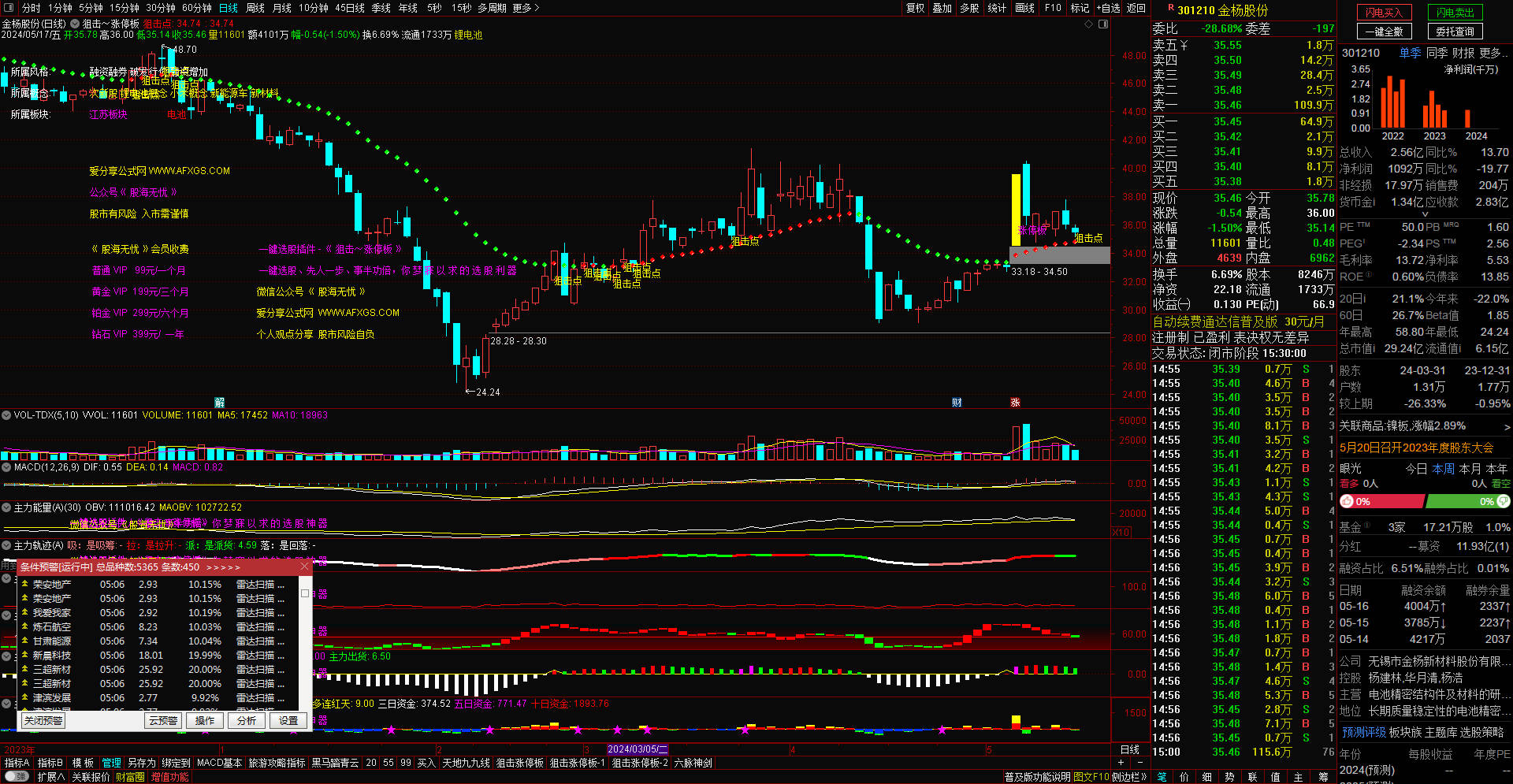Click the 财 marker below the chart
The width and height of the screenshot is (1513, 784).
click(x=957, y=403)
